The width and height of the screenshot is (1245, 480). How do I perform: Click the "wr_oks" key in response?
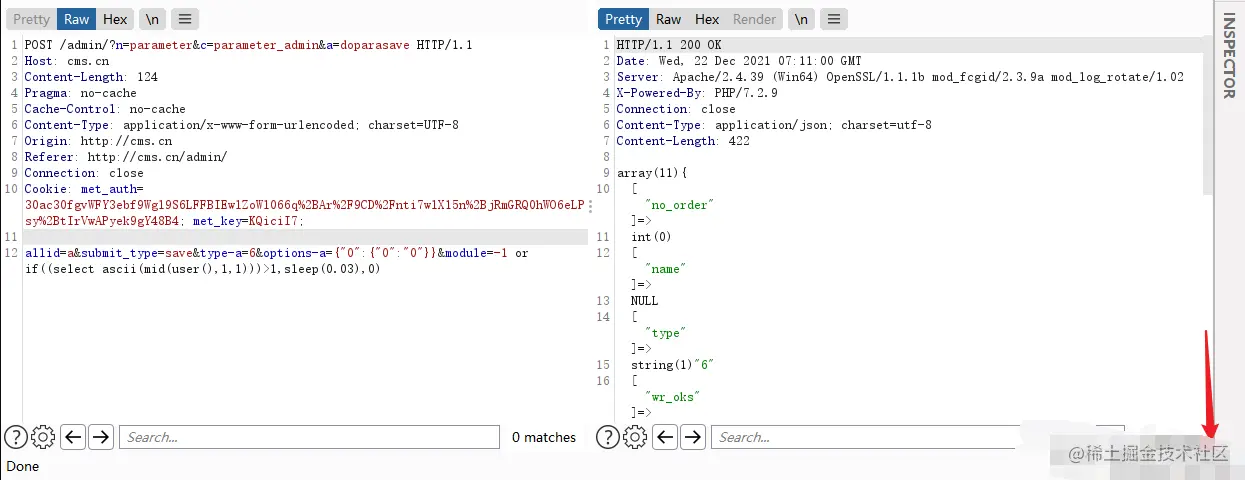coord(672,397)
